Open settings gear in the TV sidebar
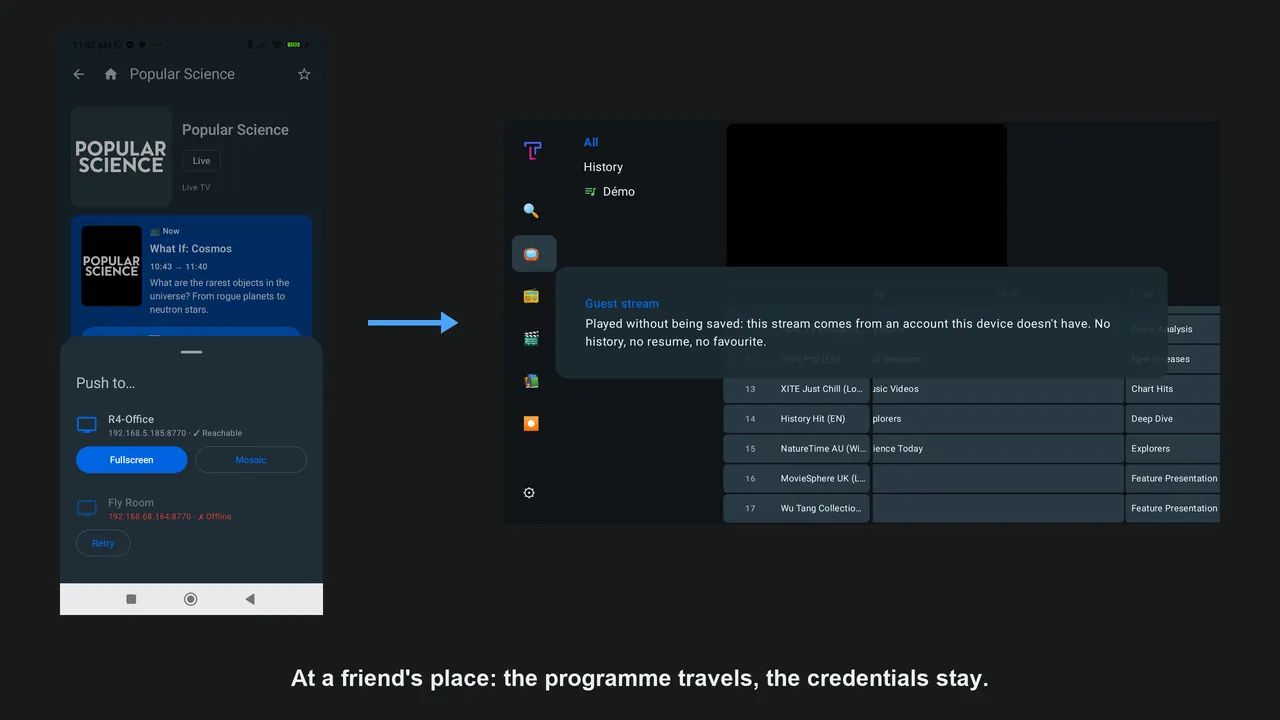This screenshot has width=1280, height=720. click(x=529, y=492)
